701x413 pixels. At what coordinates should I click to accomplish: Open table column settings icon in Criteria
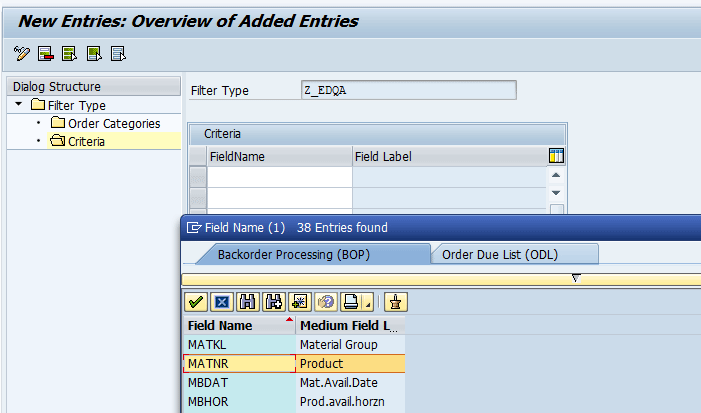pyautogui.click(x=557, y=156)
